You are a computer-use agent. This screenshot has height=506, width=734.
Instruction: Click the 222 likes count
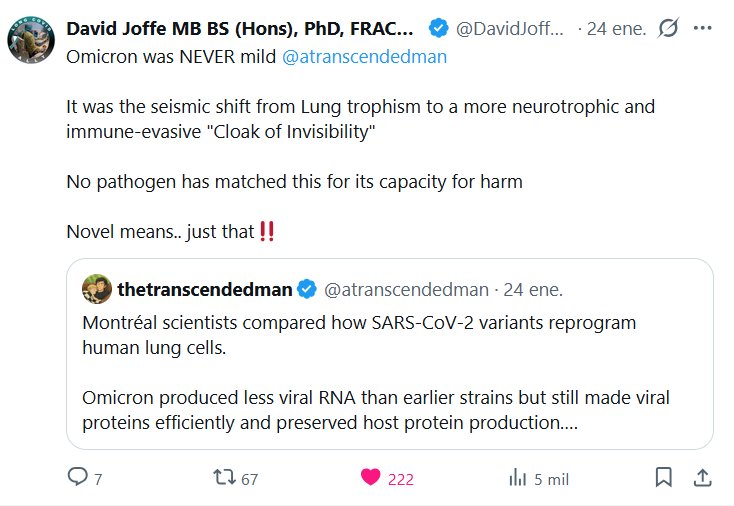(x=400, y=479)
